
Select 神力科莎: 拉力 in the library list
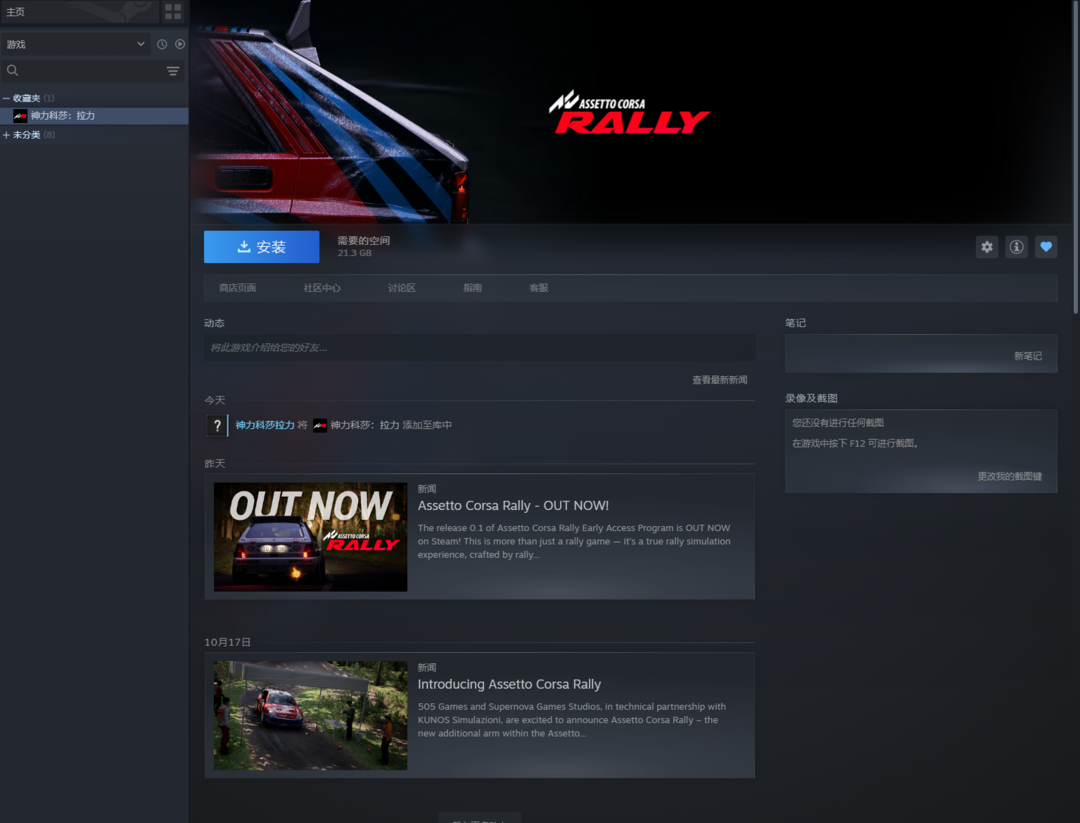tap(94, 116)
